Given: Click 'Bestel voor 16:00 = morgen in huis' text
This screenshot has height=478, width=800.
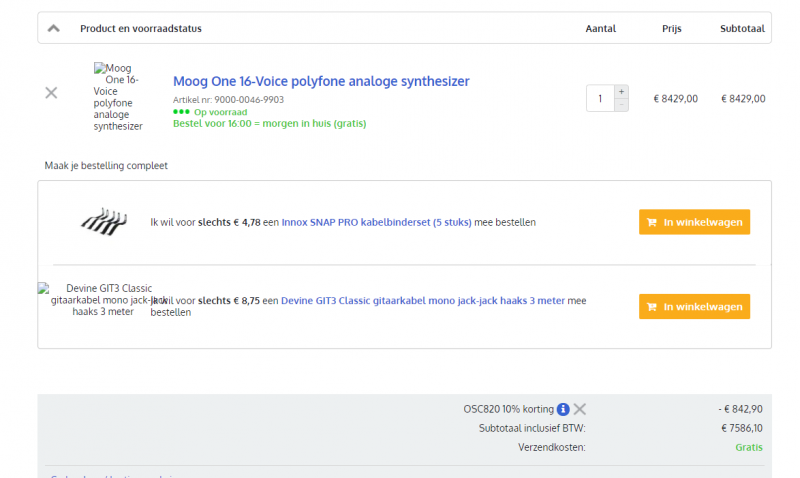Looking at the screenshot, I should point(269,123).
